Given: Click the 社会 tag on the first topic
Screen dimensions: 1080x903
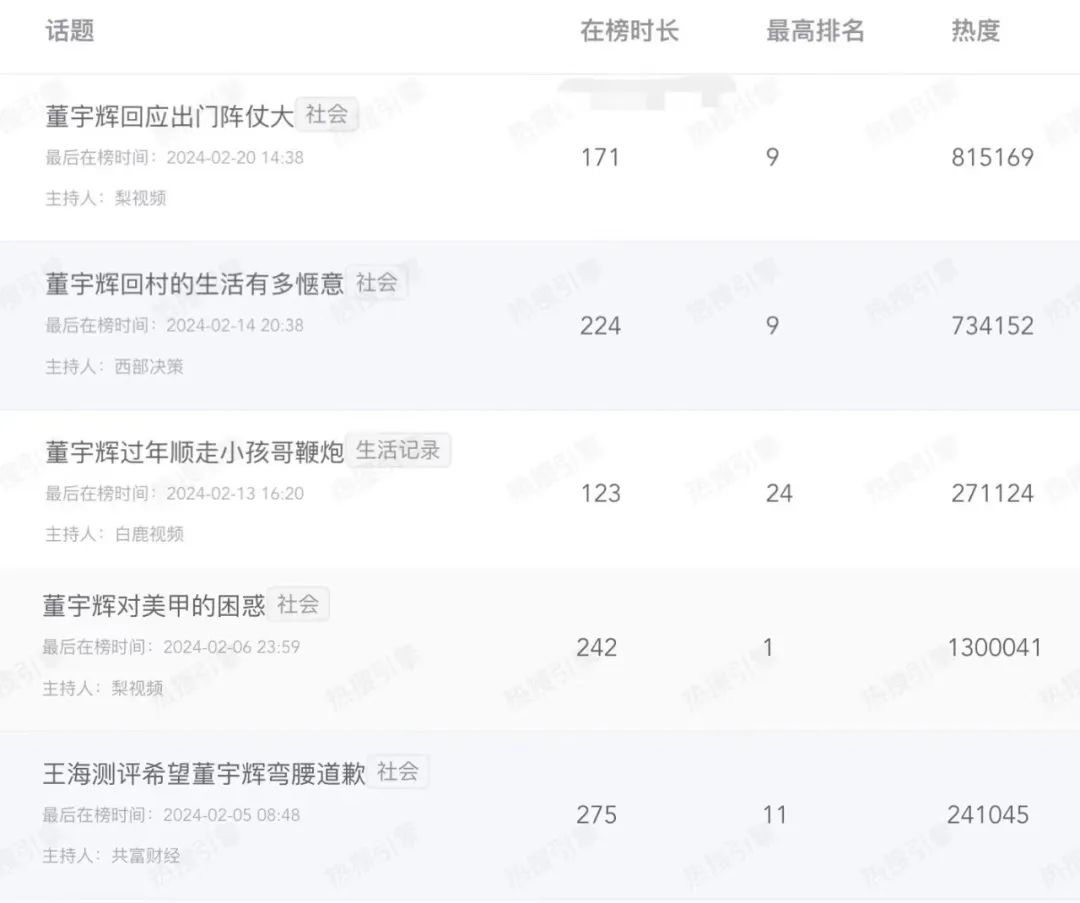Looking at the screenshot, I should [x=326, y=114].
